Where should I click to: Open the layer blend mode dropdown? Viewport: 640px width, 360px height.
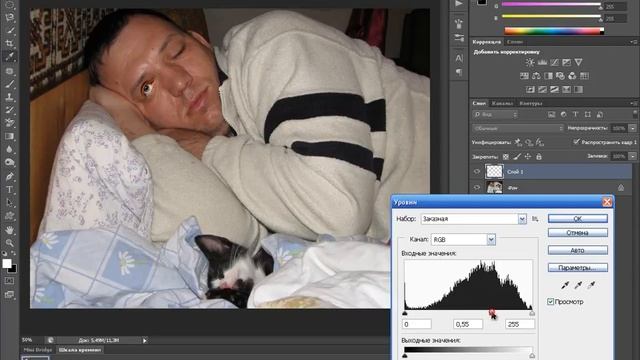point(518,128)
